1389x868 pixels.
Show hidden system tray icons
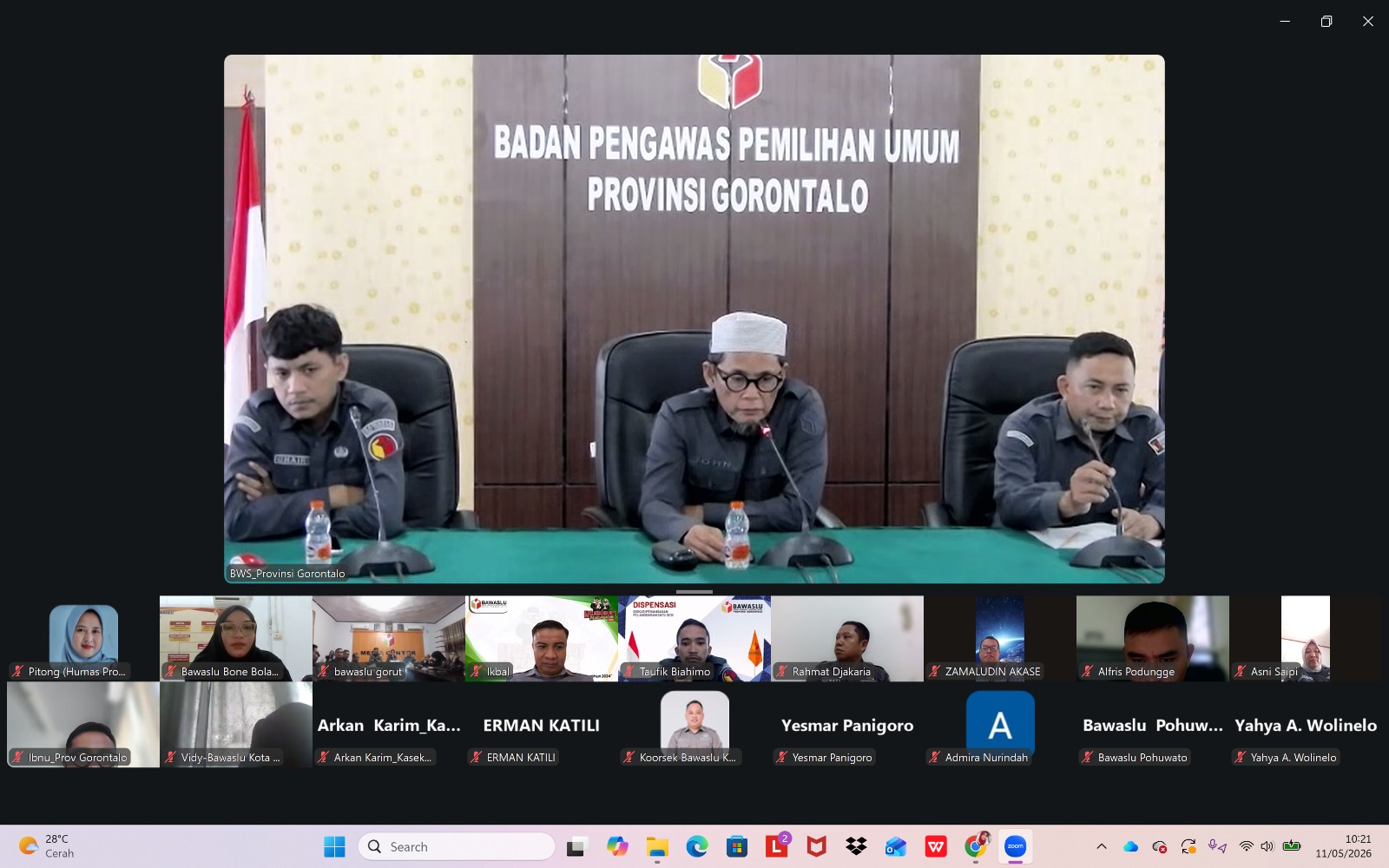1102,846
